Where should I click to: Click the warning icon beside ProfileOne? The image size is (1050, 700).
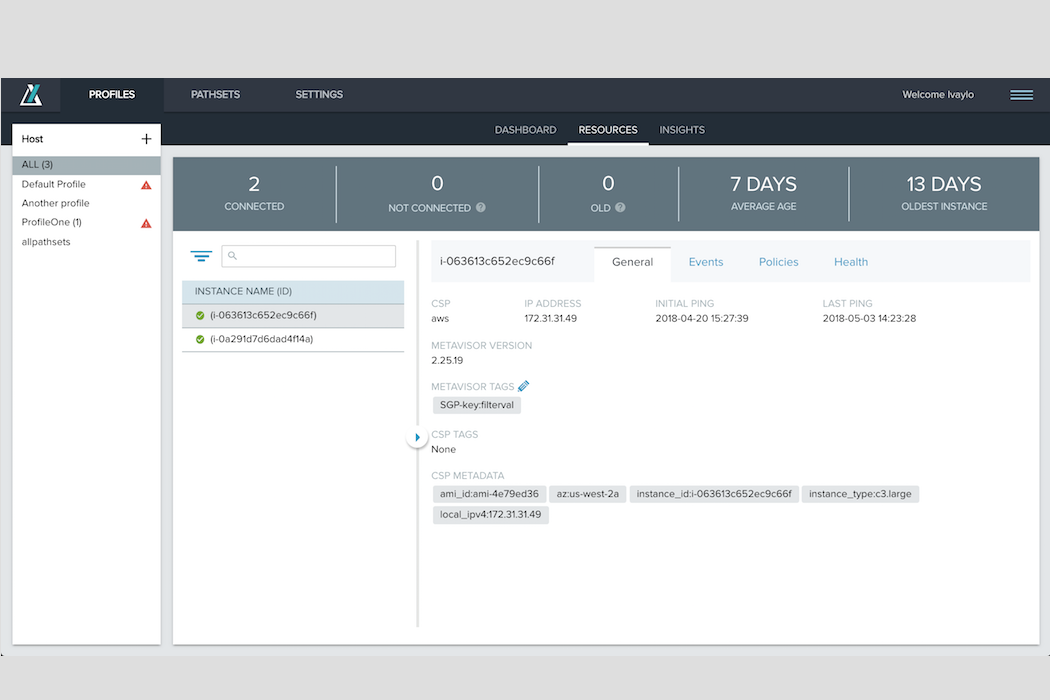pos(146,223)
